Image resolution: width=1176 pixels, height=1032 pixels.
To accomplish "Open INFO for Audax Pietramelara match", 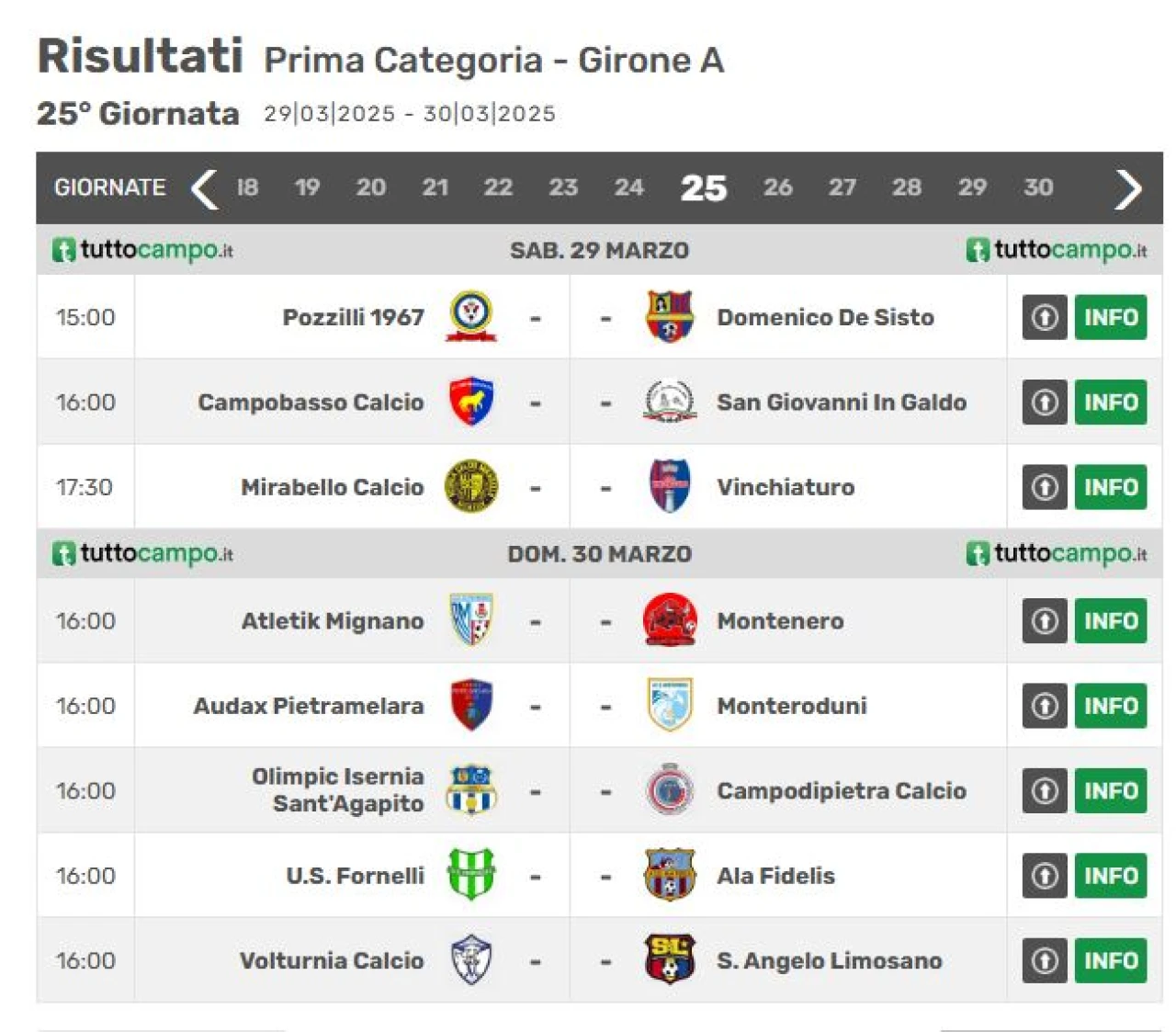I will tap(1111, 706).
